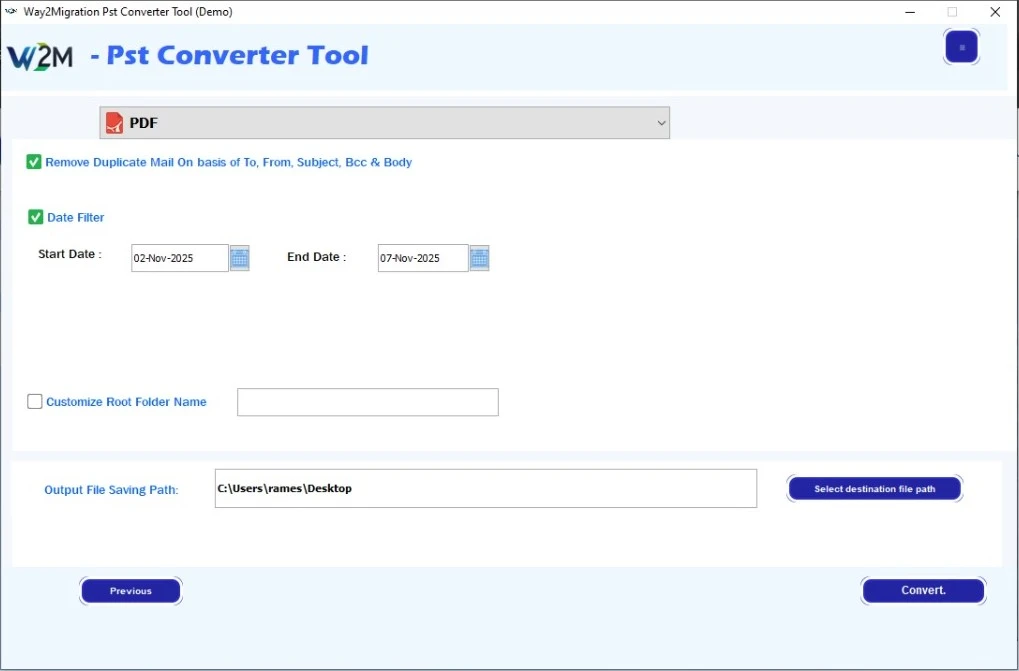Click the End Date field showing 07-Nov-2025
This screenshot has width=1019, height=671.
click(x=422, y=258)
